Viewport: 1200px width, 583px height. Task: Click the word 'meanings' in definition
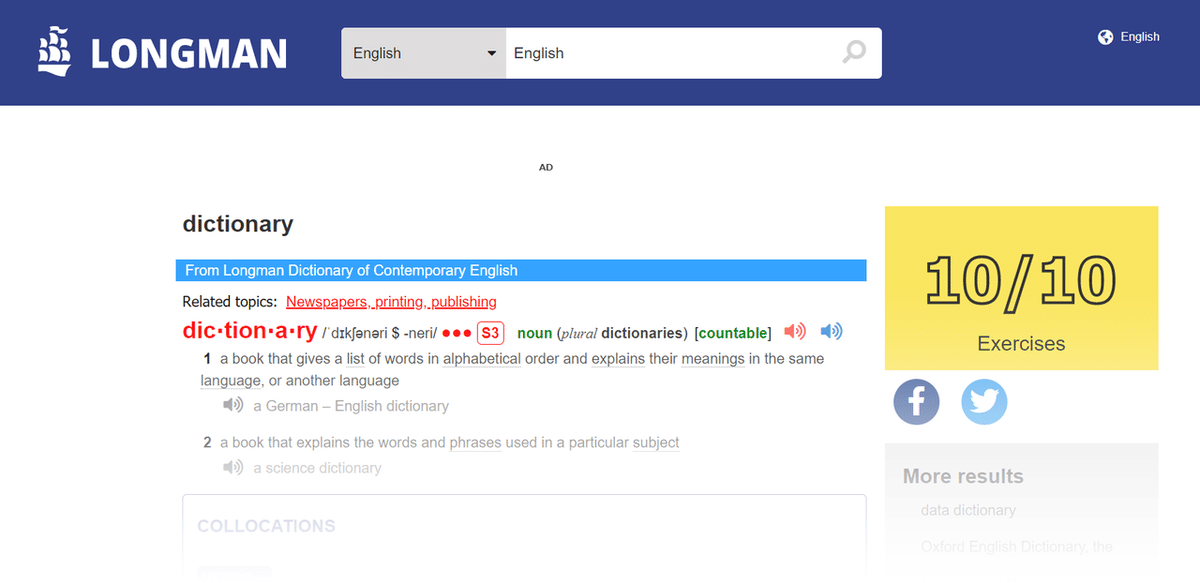tap(713, 358)
